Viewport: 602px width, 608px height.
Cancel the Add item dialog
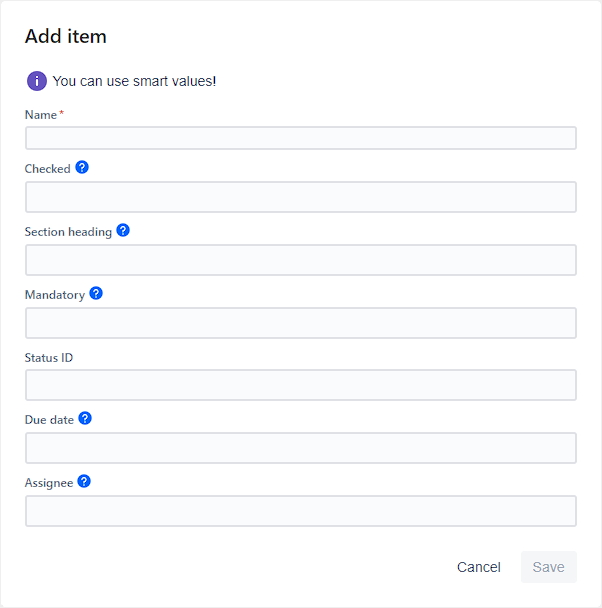478,567
